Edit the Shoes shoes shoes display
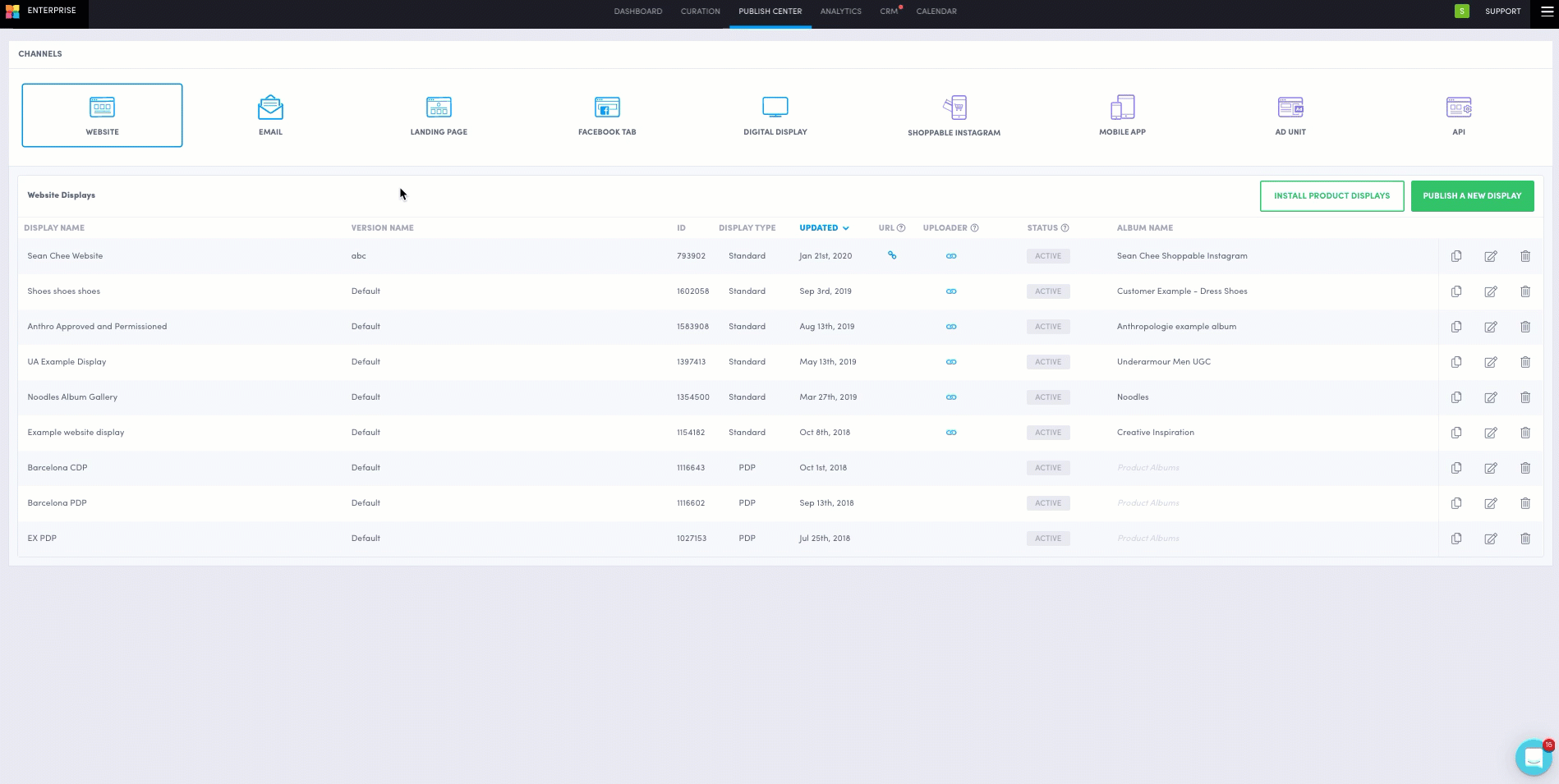The image size is (1559, 784). coord(1490,291)
